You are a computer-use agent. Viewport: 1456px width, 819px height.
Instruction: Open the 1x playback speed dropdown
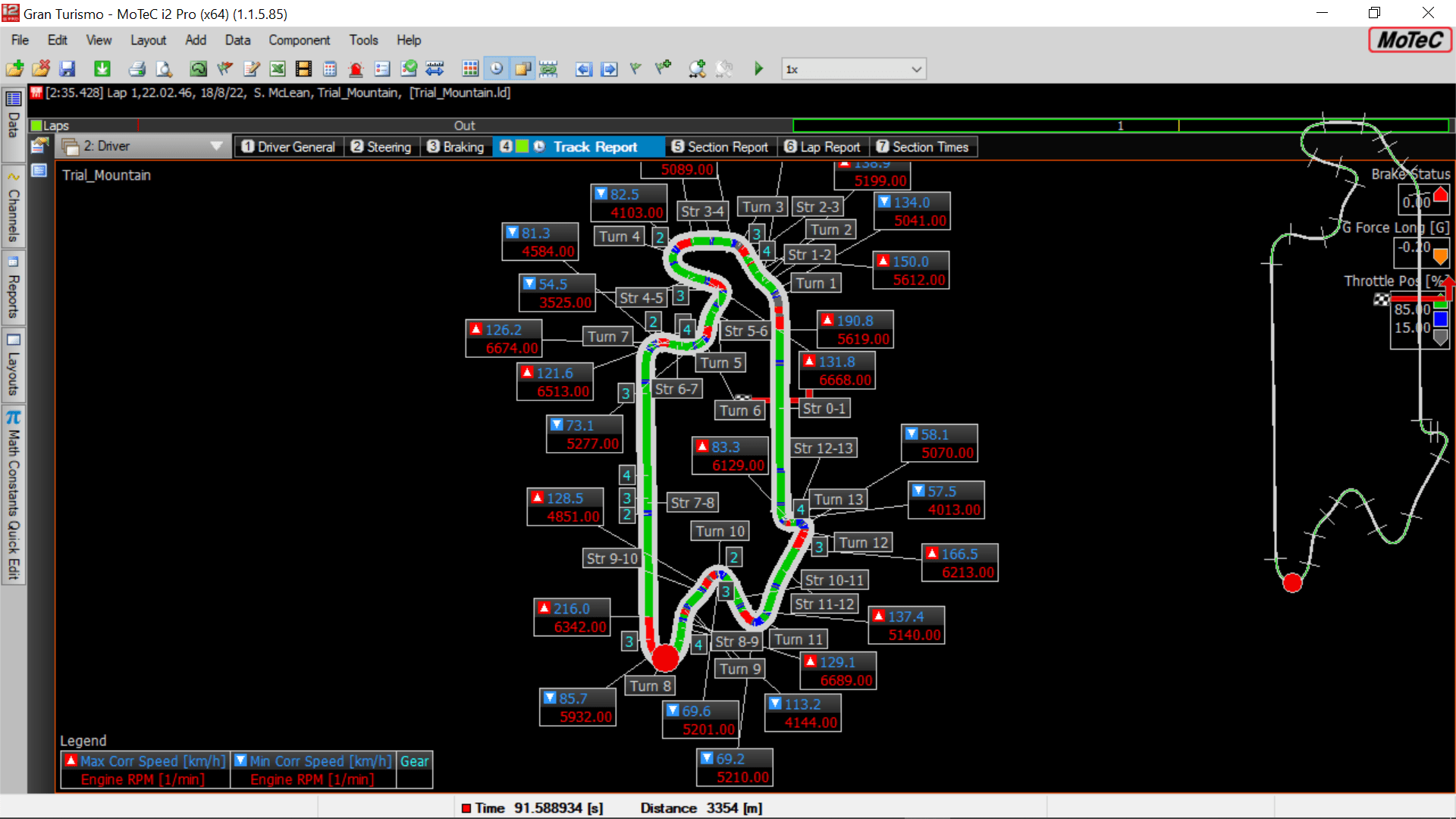pos(854,69)
